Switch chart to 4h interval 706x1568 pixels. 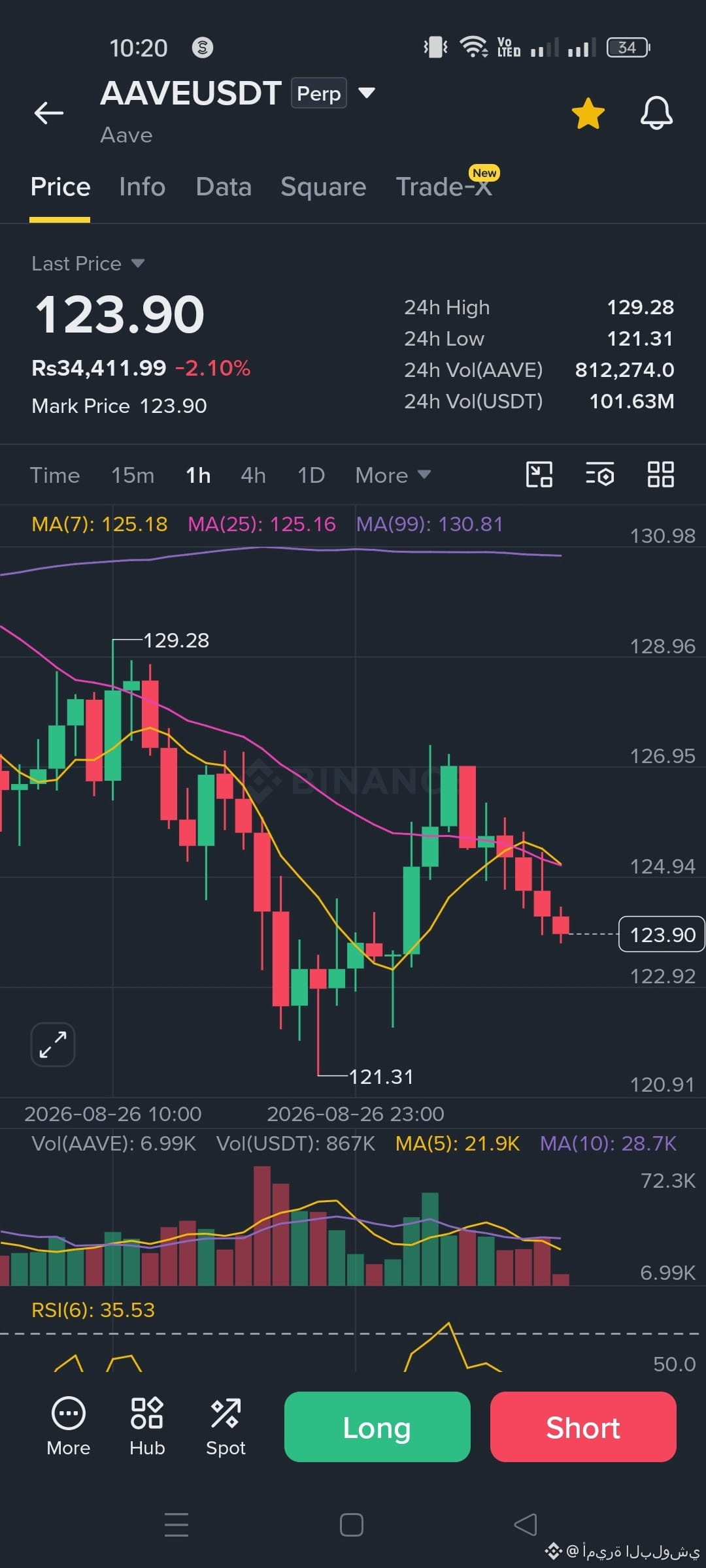(x=253, y=475)
